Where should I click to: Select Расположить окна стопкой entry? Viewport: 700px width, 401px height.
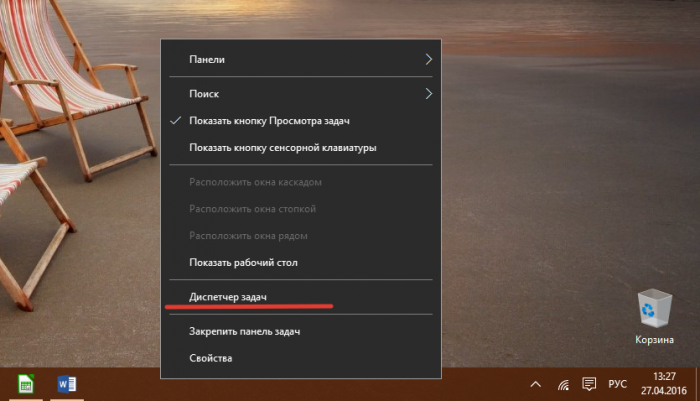click(252, 209)
